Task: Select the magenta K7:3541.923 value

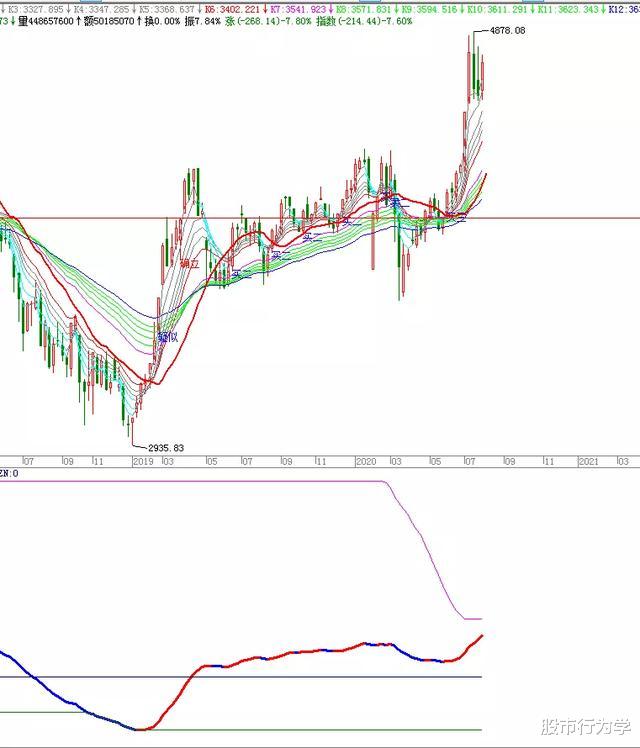Action: (x=298, y=10)
